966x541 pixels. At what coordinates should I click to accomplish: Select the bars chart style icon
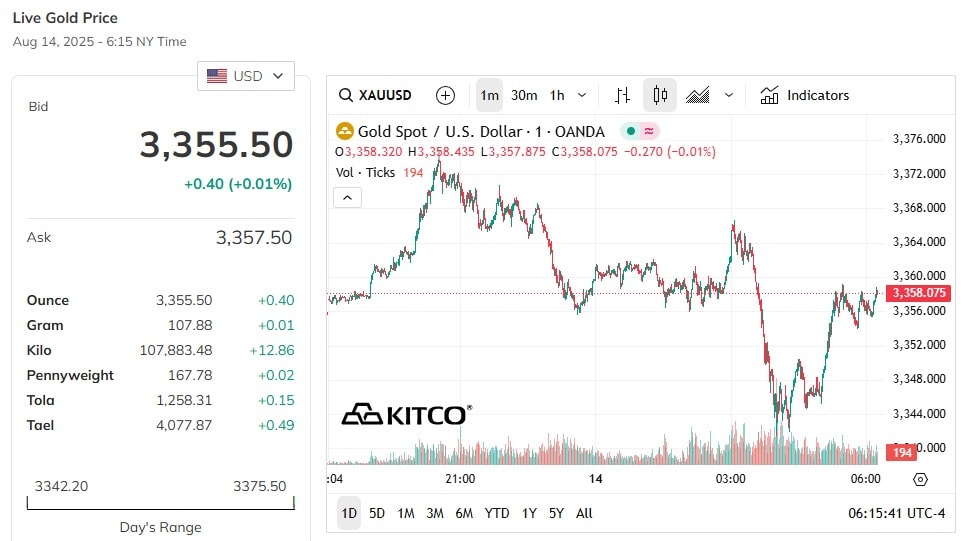[x=622, y=96]
